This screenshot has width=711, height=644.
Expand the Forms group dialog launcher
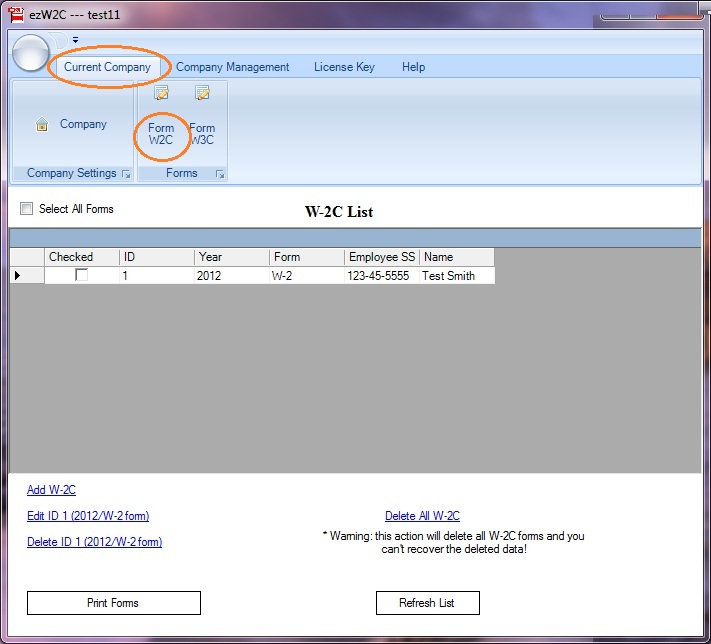(x=220, y=174)
